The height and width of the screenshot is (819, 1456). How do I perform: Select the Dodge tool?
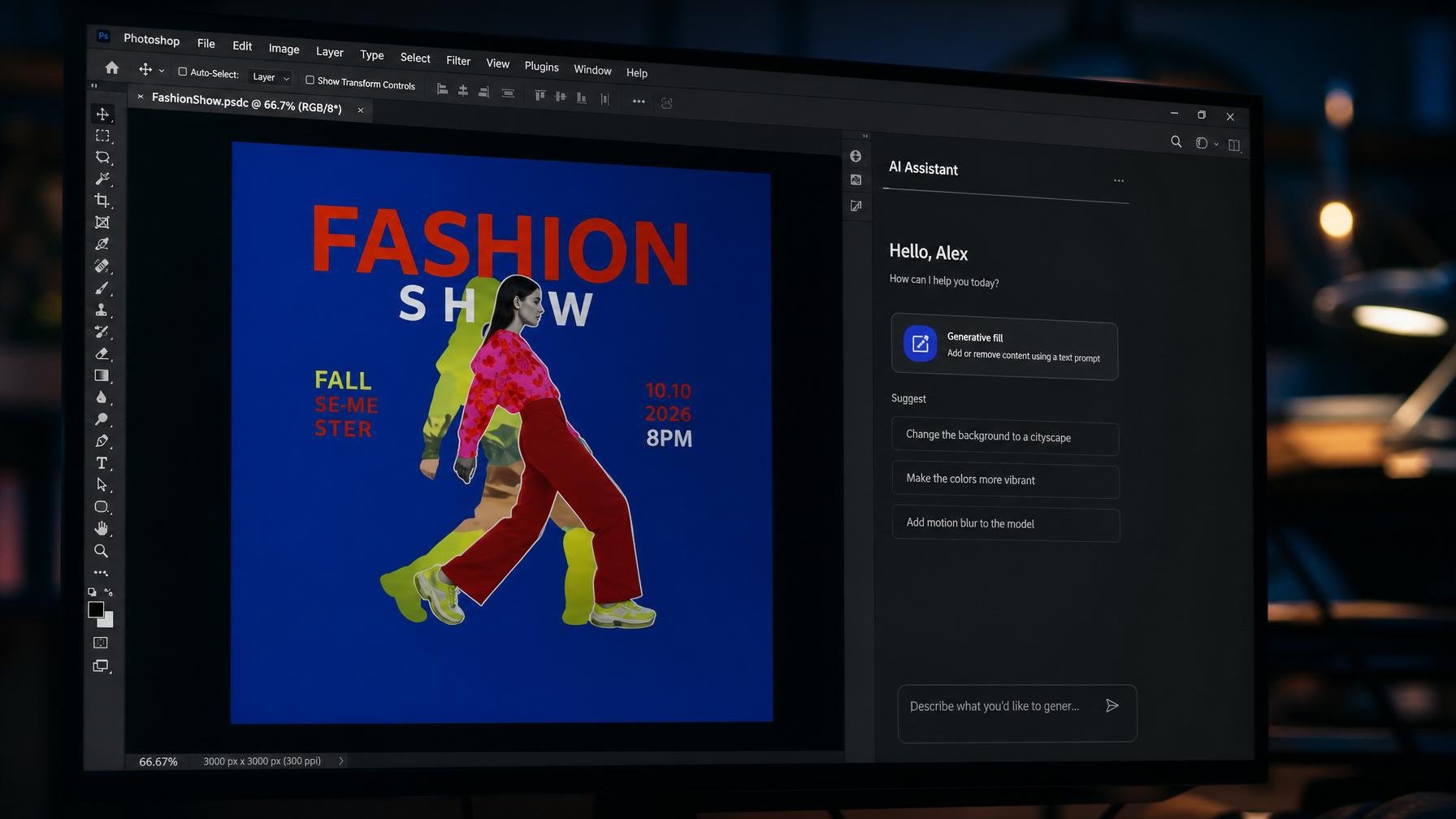102,419
